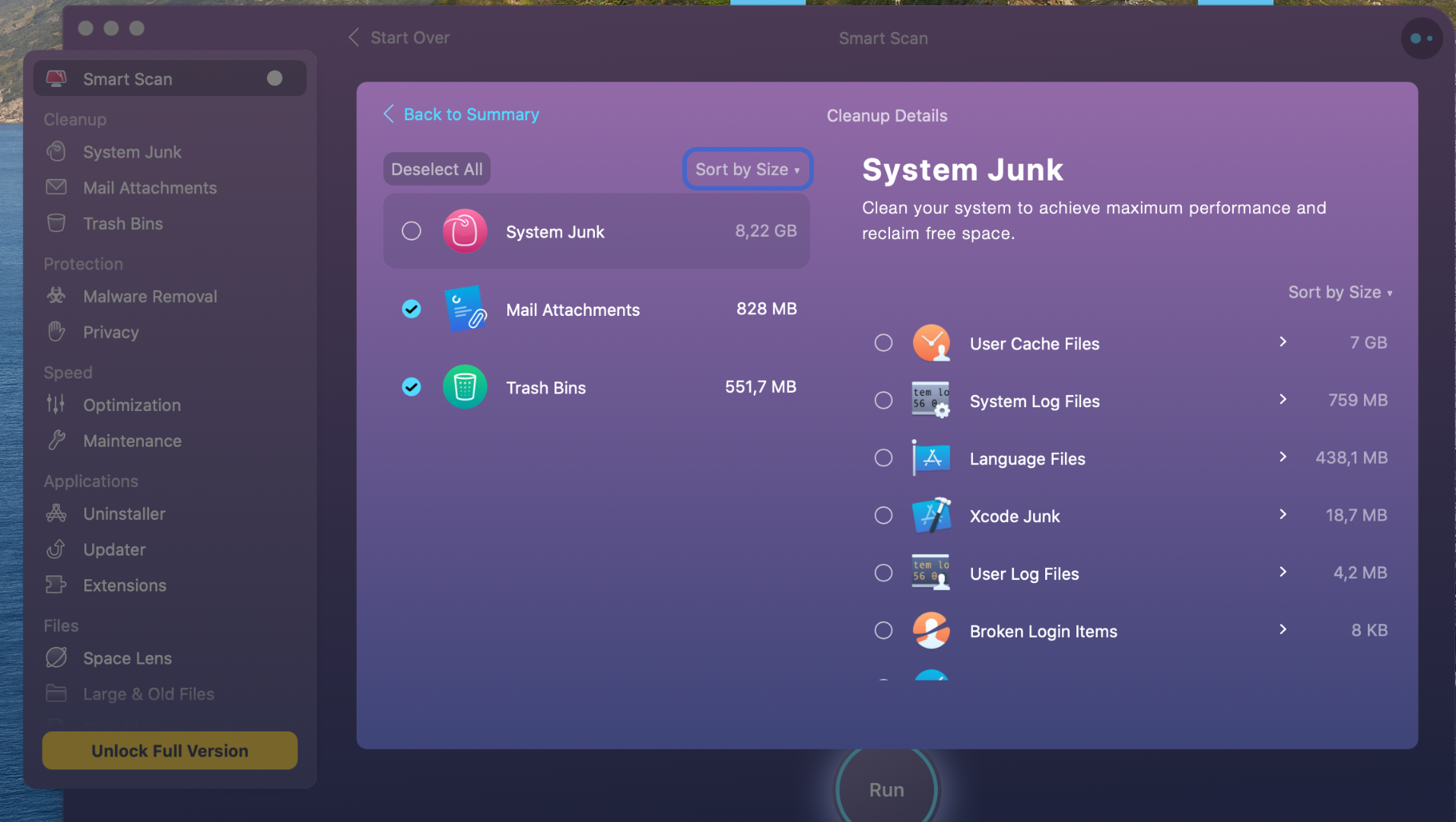1456x822 pixels.
Task: Click the Uninstaller icon in sidebar
Action: 56,513
